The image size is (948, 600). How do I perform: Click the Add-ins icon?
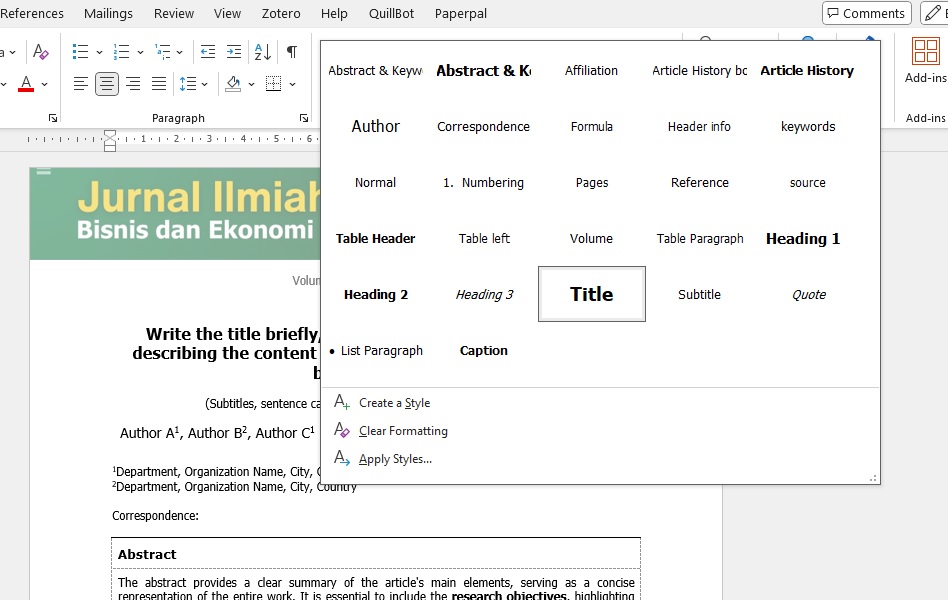pyautogui.click(x=925, y=60)
